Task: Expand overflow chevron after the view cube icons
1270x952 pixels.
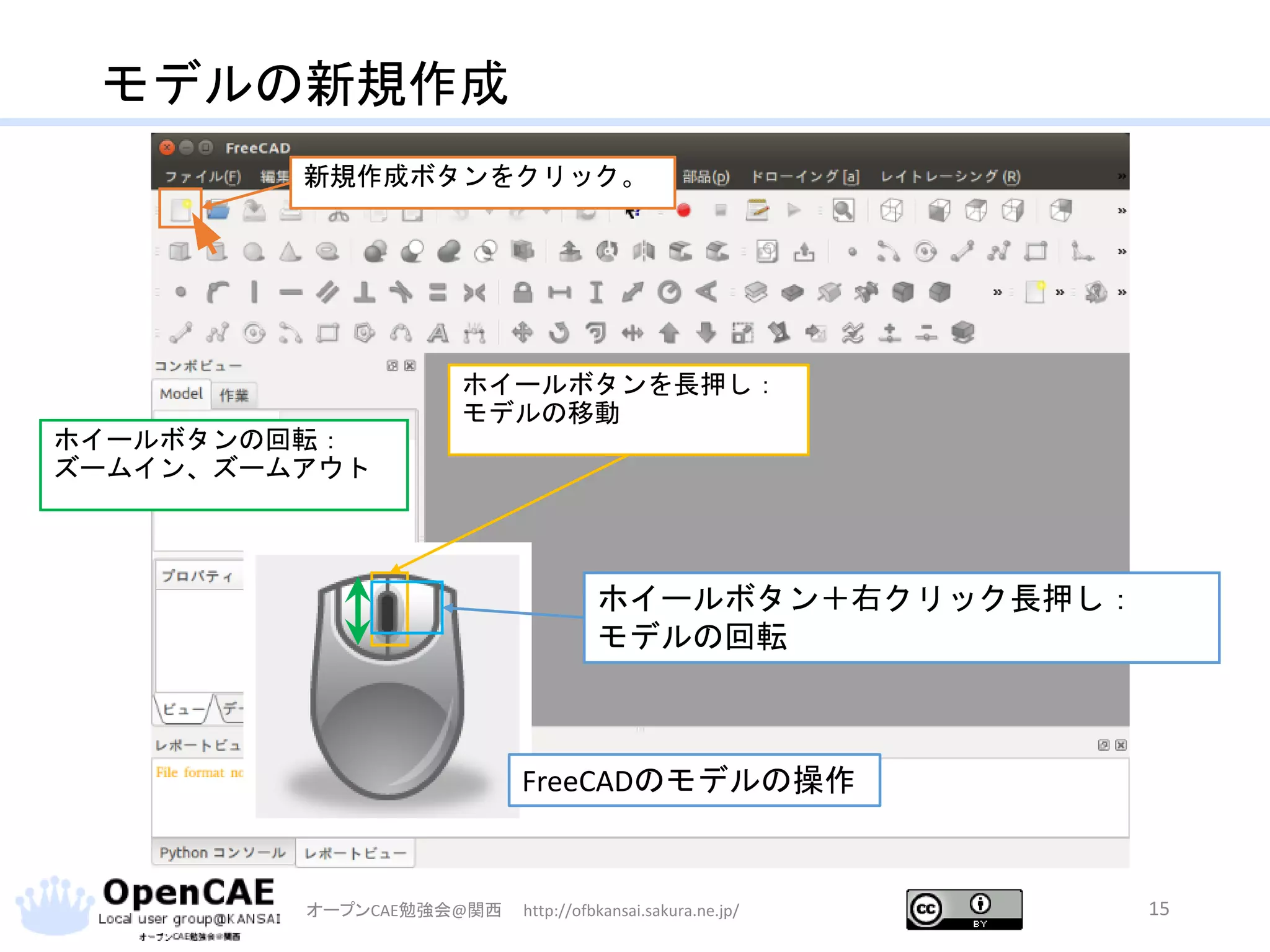Action: click(1121, 211)
